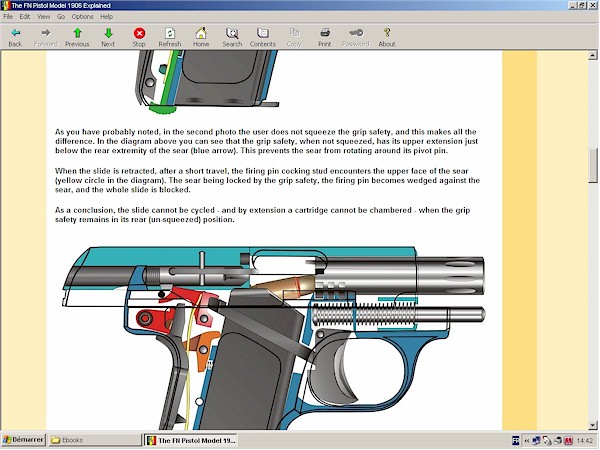Open the Search tool
Screen dimensions: 600x450
point(232,33)
